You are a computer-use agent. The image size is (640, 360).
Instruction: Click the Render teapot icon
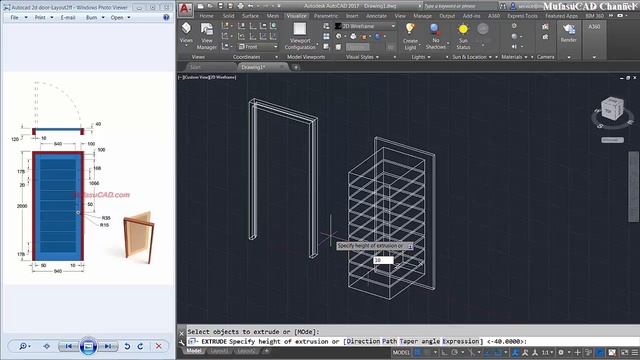[568, 29]
